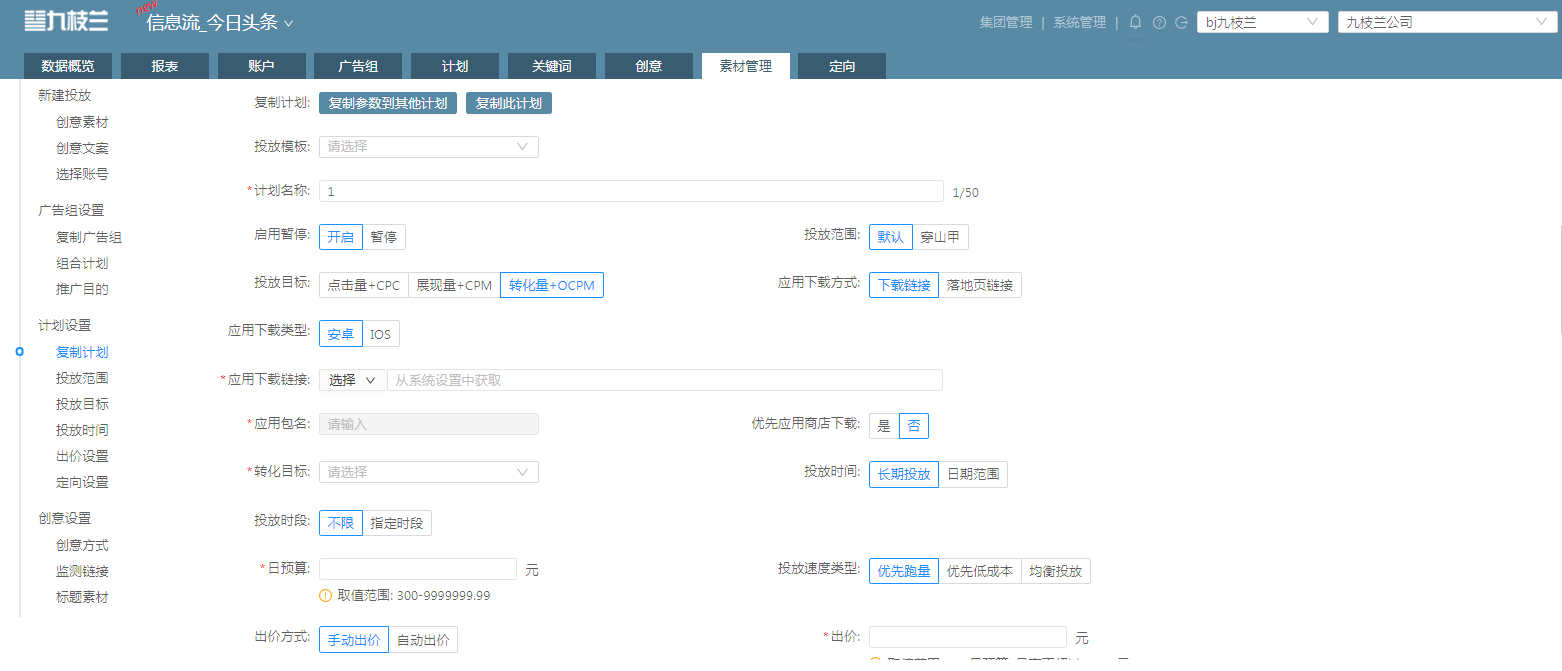Select 穿山甲 for 投放范围
Image resolution: width=1562 pixels, height=671 pixels.
coord(940,237)
